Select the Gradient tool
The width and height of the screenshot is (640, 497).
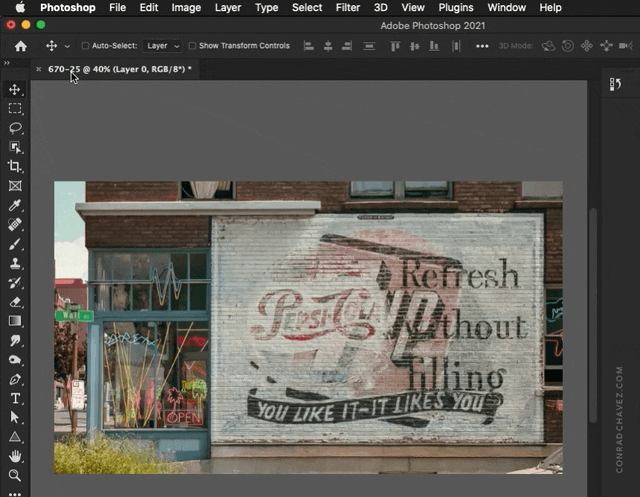click(x=15, y=321)
